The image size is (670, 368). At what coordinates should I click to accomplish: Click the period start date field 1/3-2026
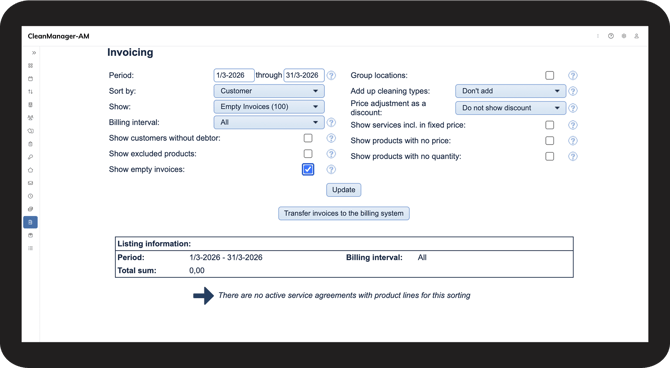point(234,75)
